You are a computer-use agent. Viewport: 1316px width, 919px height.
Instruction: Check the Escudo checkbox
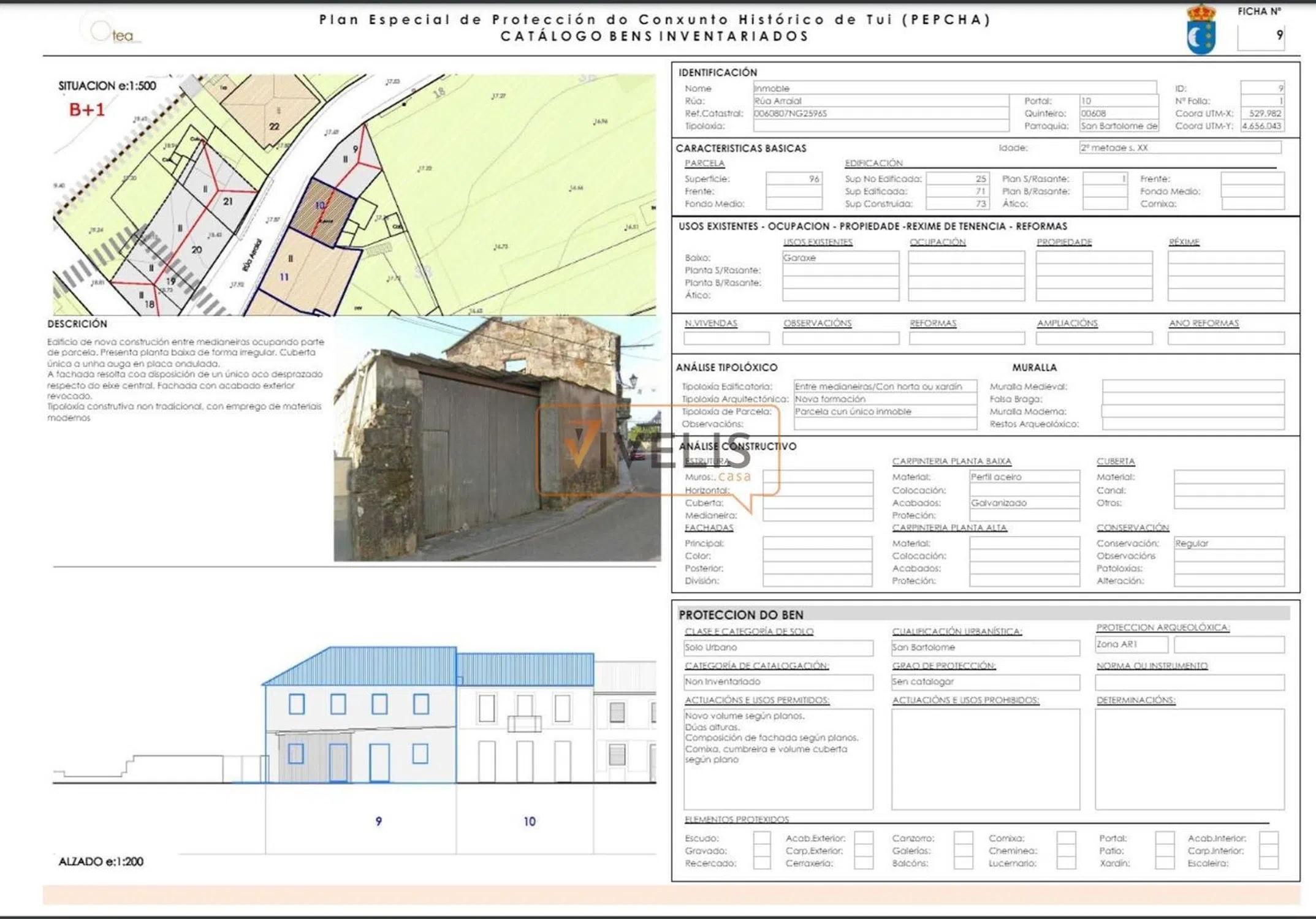(x=761, y=838)
